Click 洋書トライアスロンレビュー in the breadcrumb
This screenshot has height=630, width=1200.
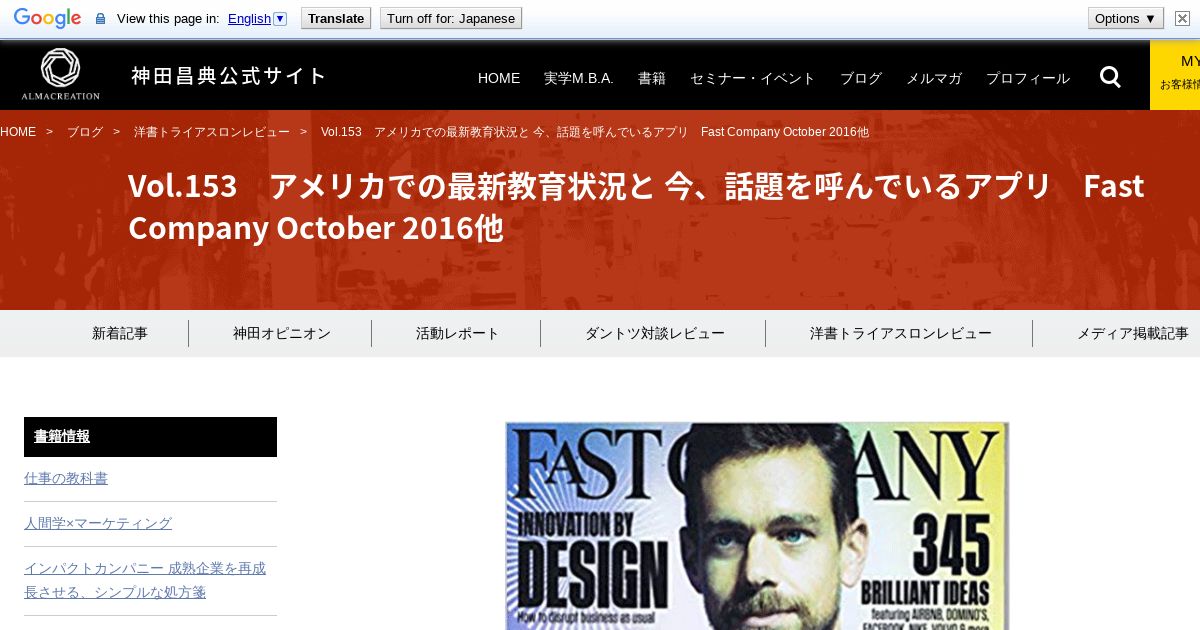[x=212, y=132]
